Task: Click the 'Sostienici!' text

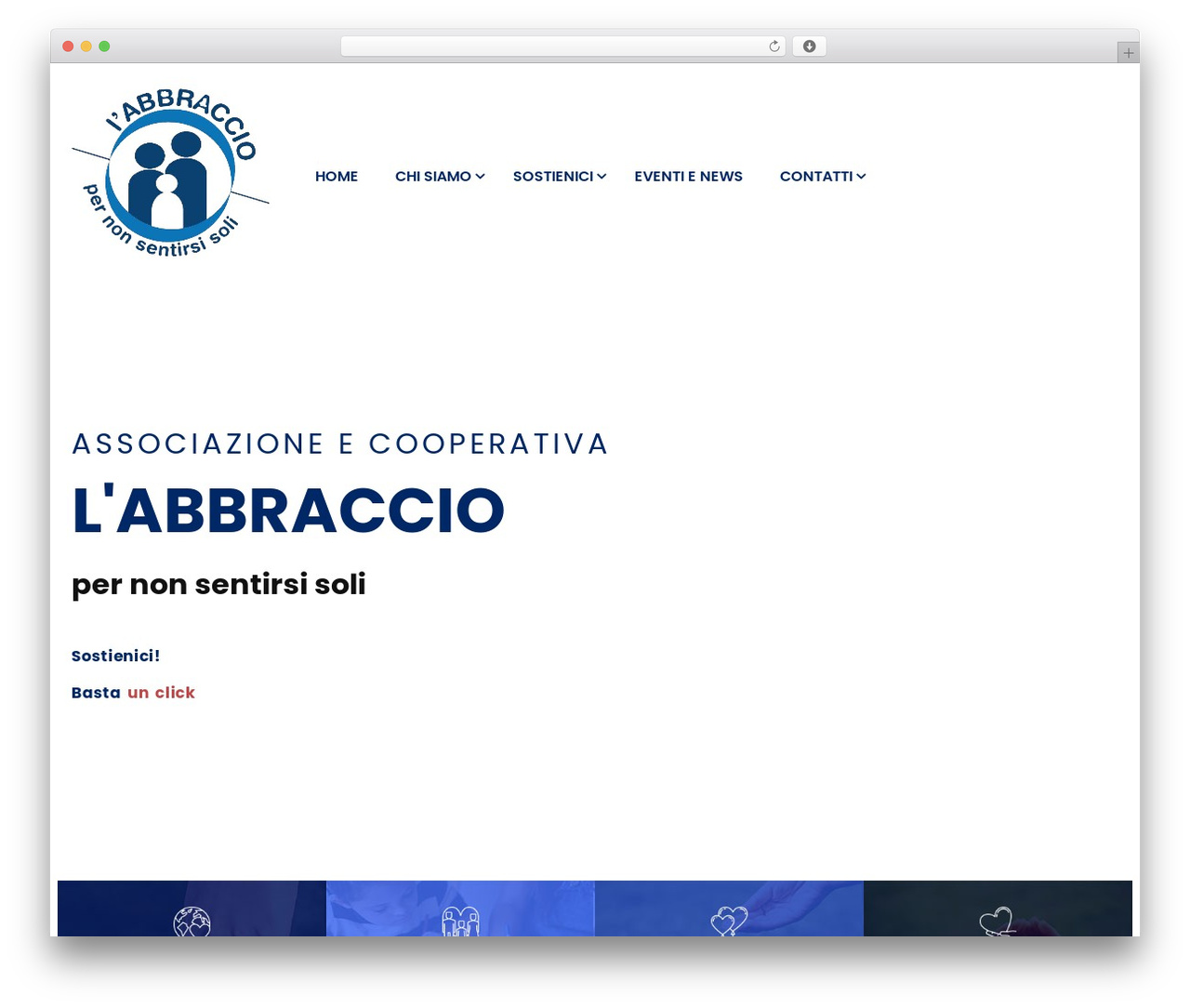Action: click(x=115, y=656)
